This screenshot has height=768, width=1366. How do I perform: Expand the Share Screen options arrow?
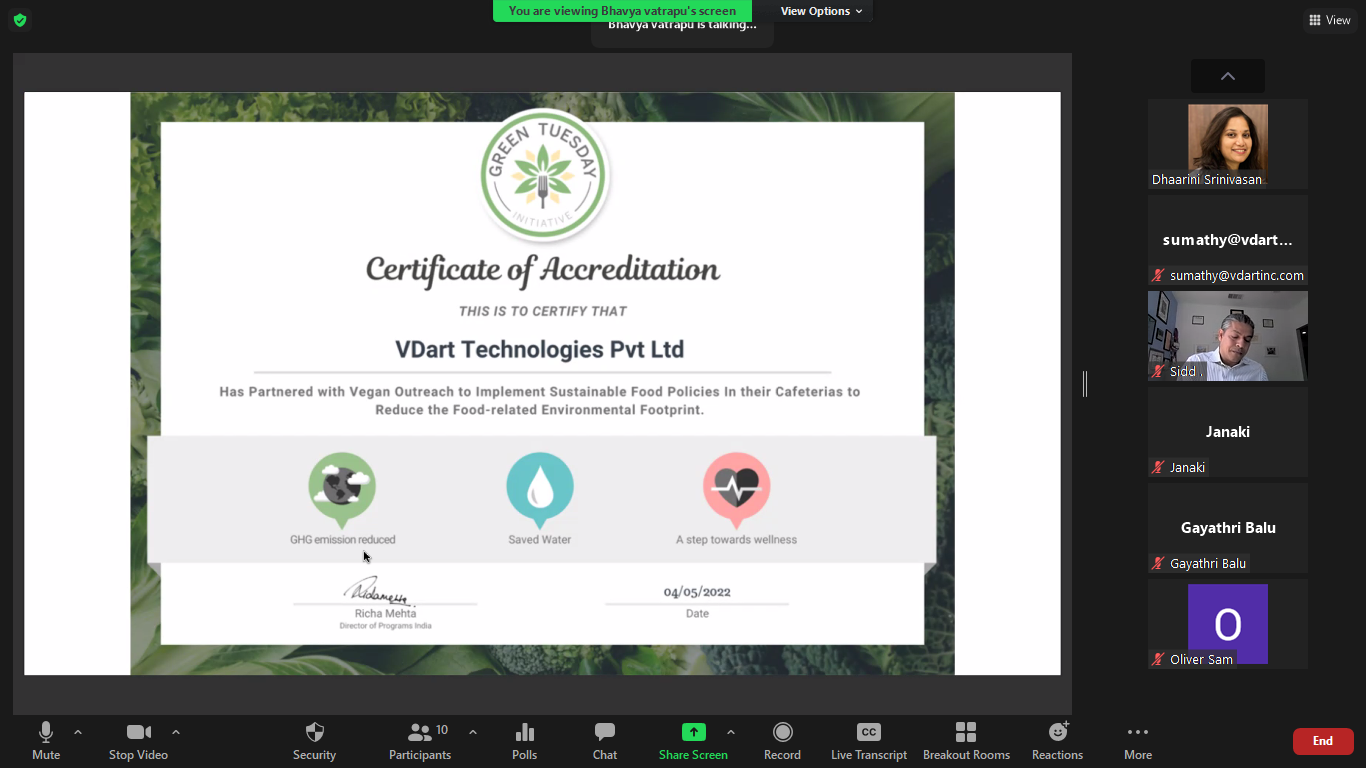pos(731,732)
